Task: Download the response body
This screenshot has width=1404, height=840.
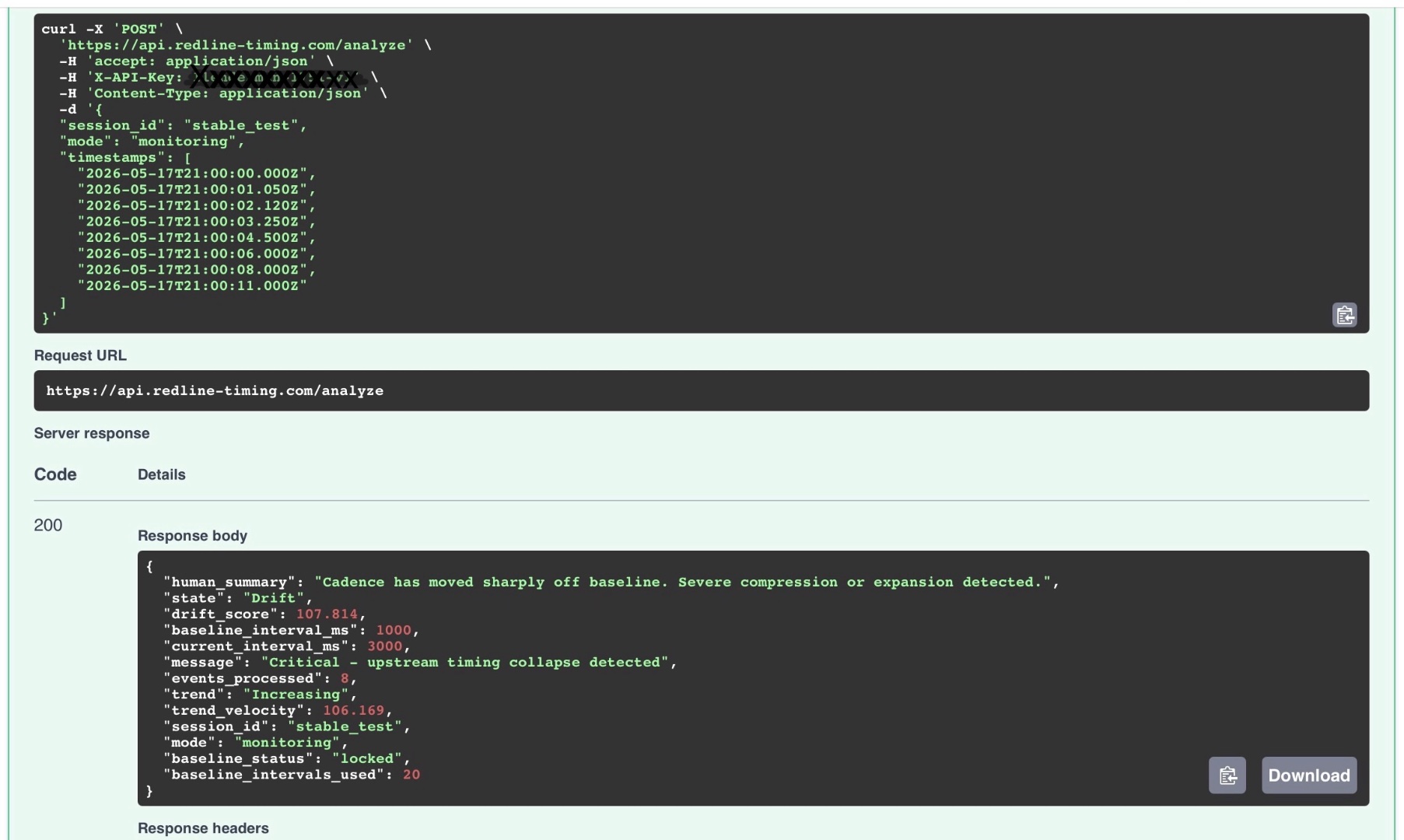Action: (x=1309, y=775)
